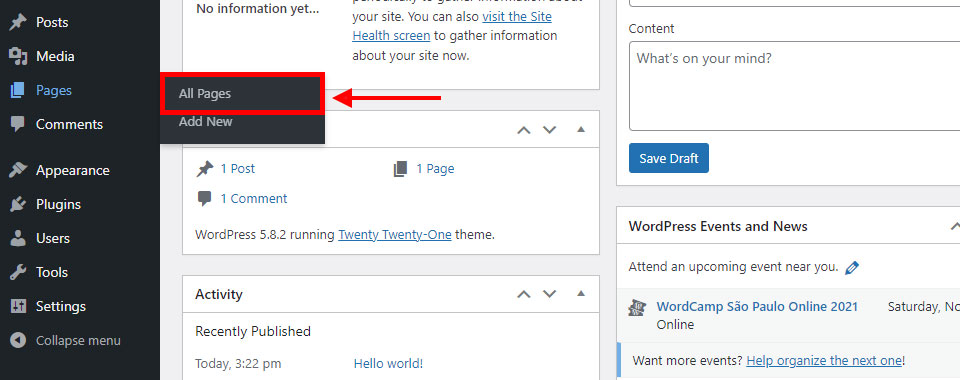Toggle Activity panel collapse triangle

click(581, 294)
